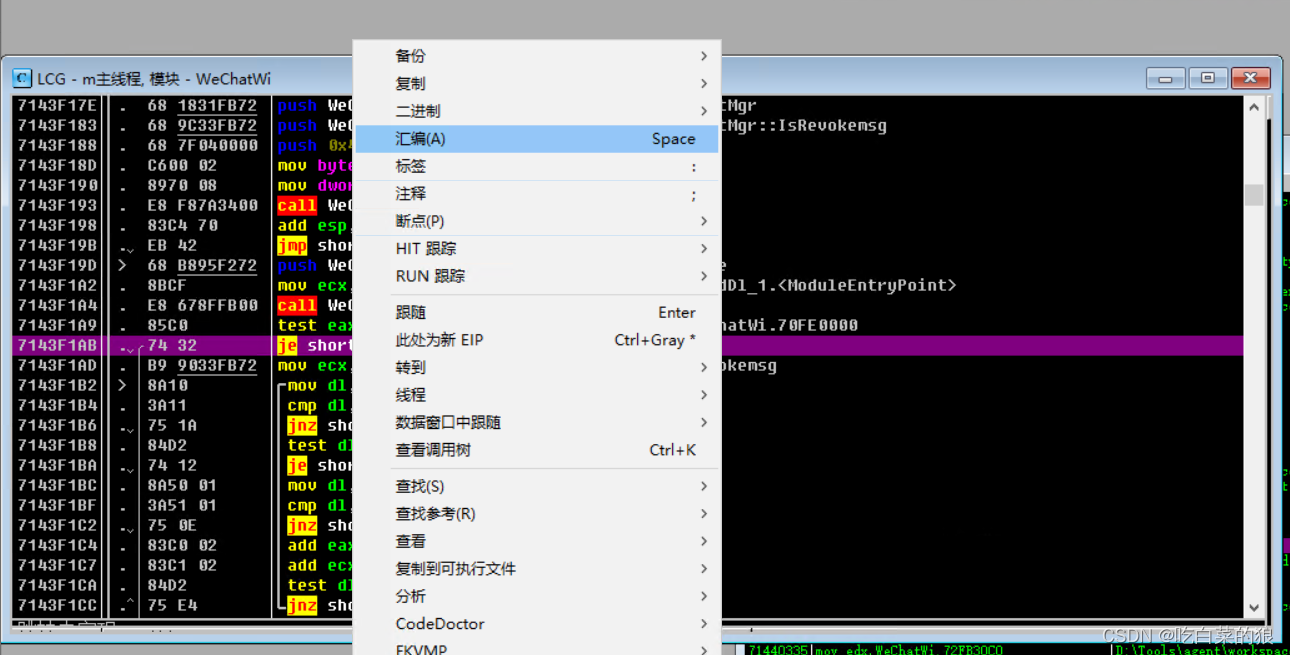Viewport: 1290px width, 655px height.
Task: Select address row 7143F1A2
Action: pyautogui.click(x=58, y=286)
